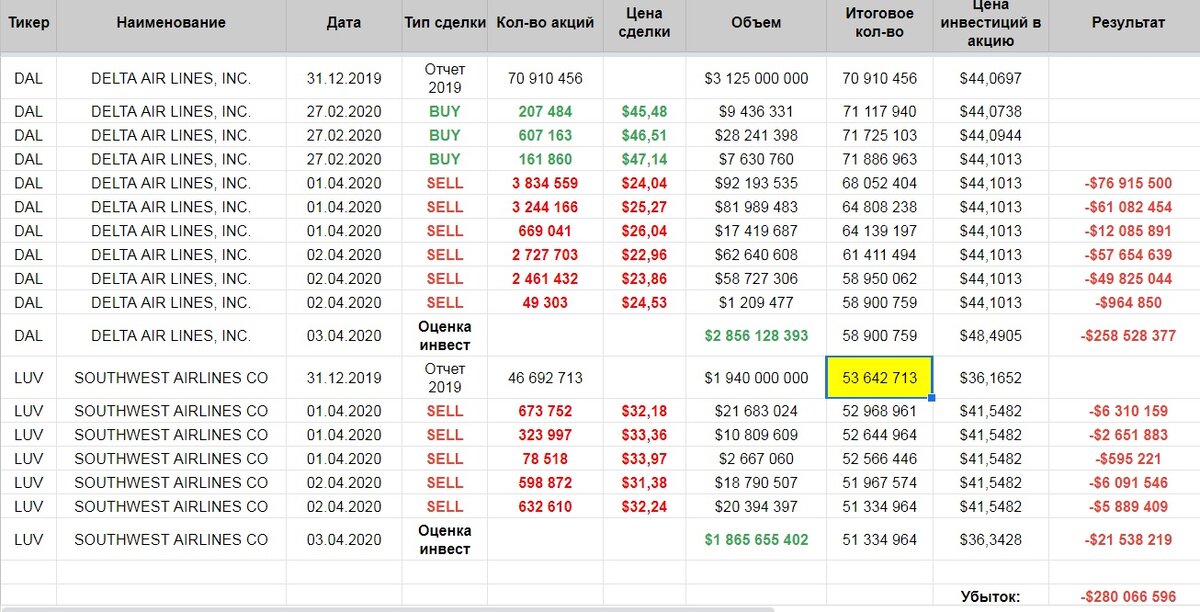Select the Тип сделки column header

[445, 22]
